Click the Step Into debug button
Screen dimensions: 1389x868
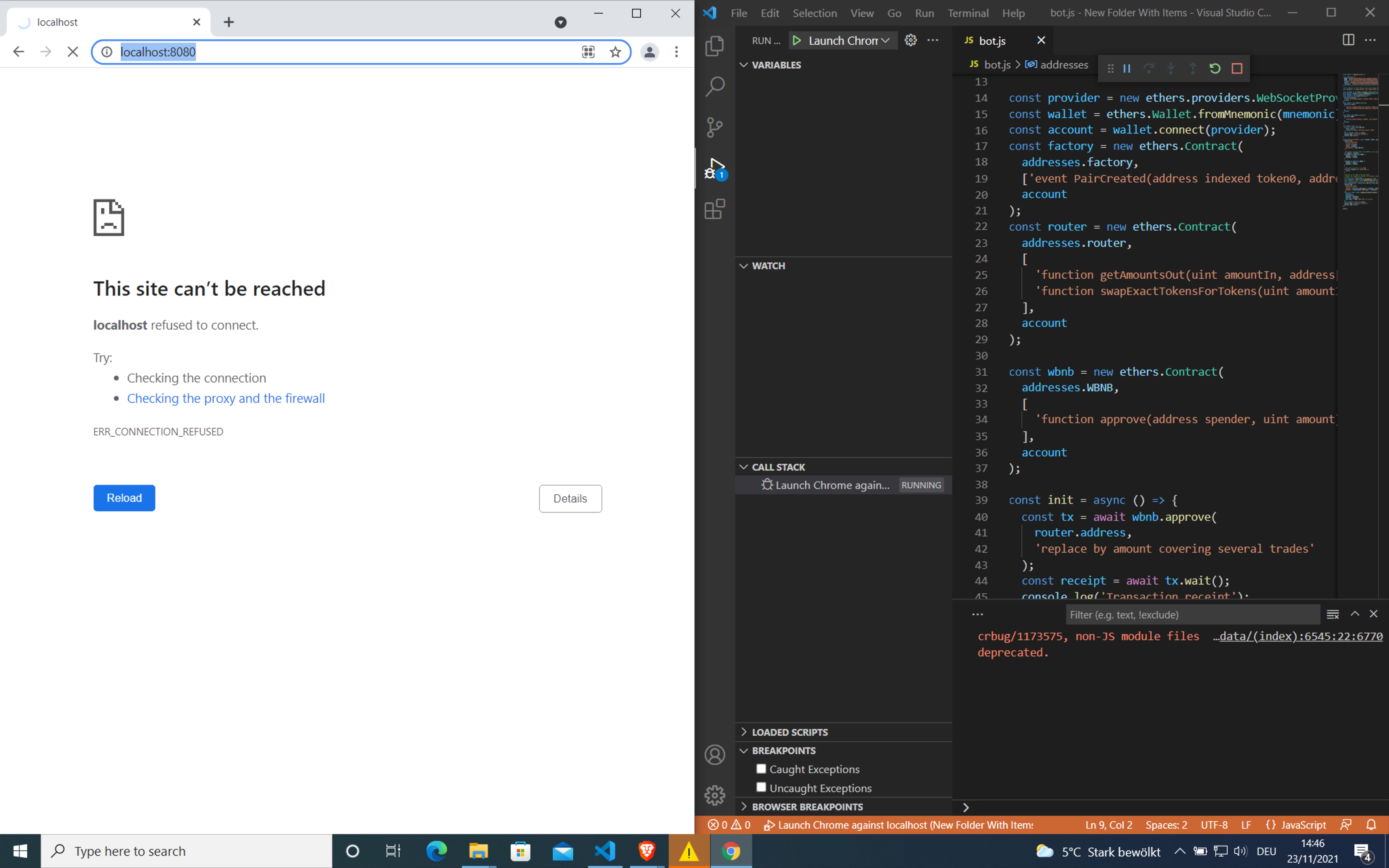[x=1171, y=68]
